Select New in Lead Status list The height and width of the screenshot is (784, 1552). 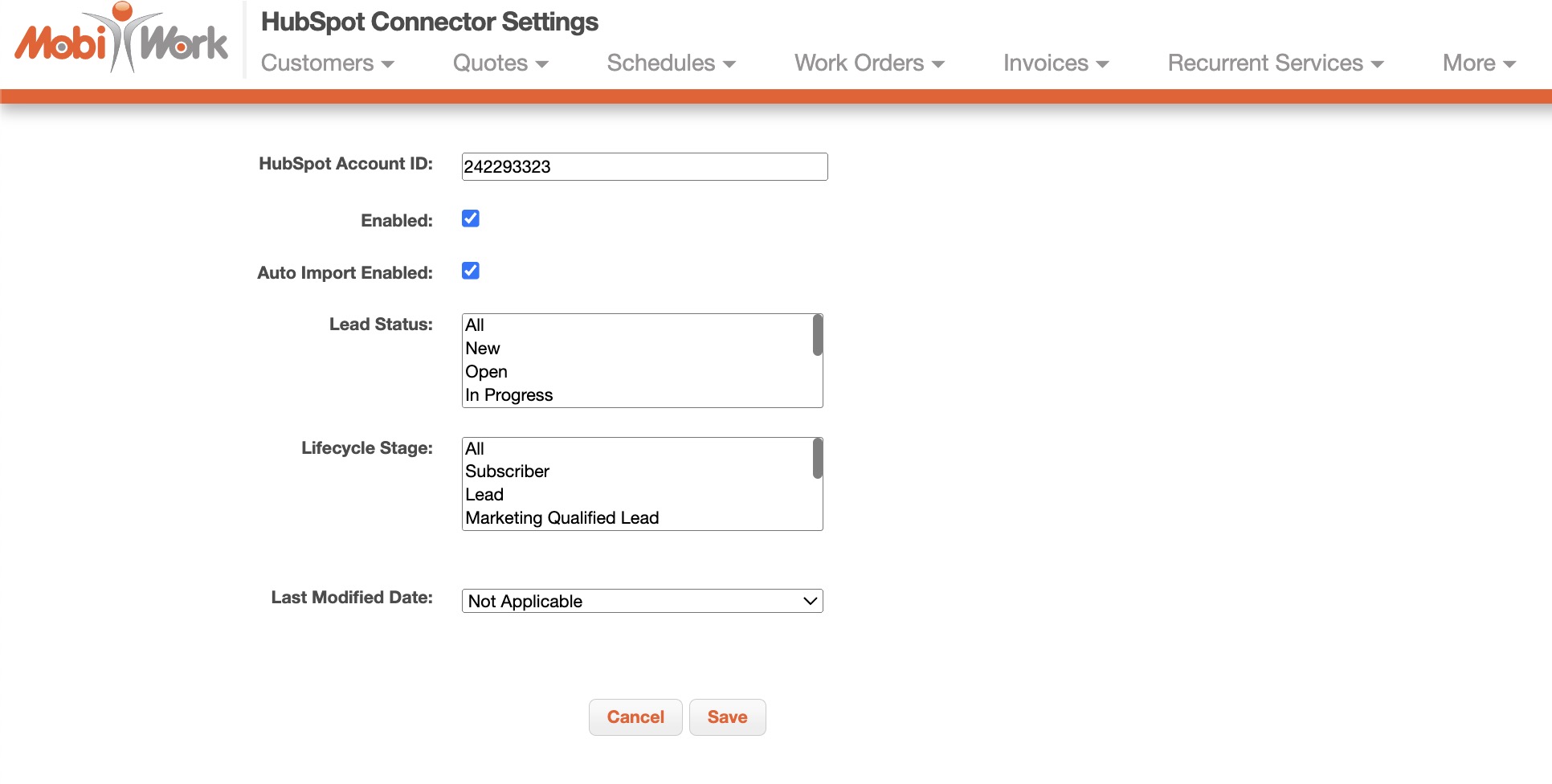pyautogui.click(x=483, y=349)
